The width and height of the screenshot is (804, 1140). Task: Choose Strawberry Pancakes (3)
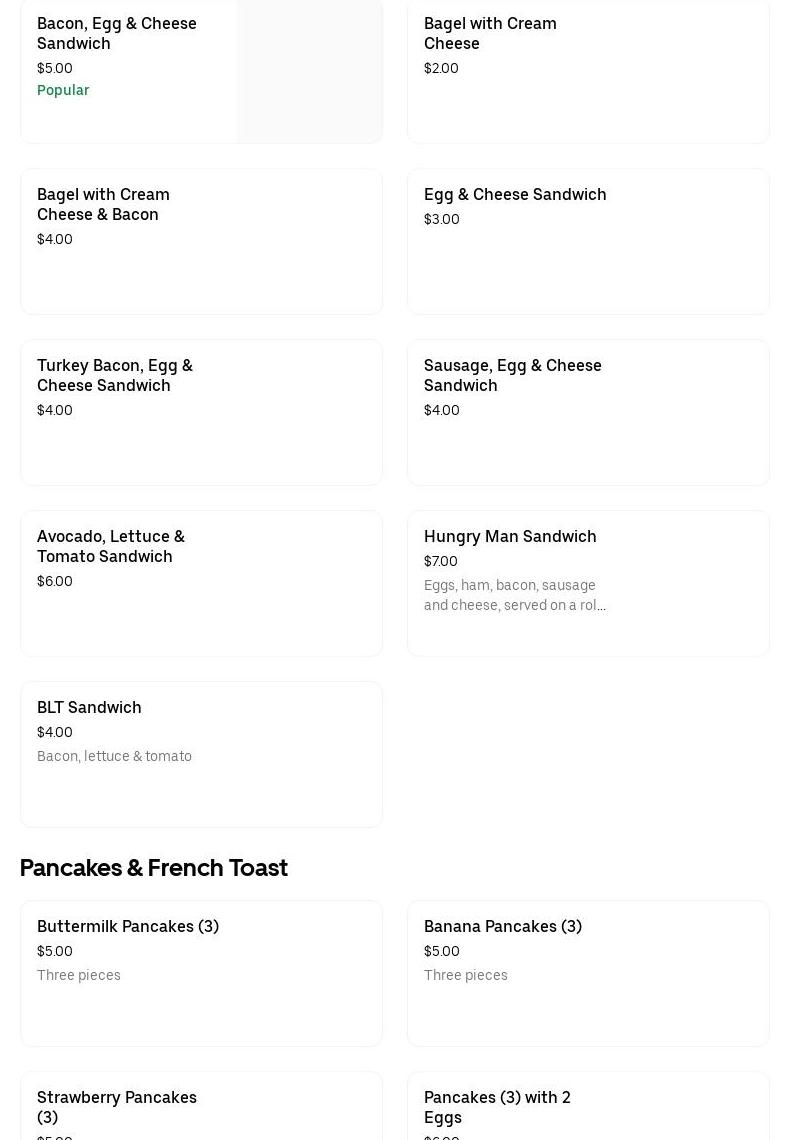117,1106
